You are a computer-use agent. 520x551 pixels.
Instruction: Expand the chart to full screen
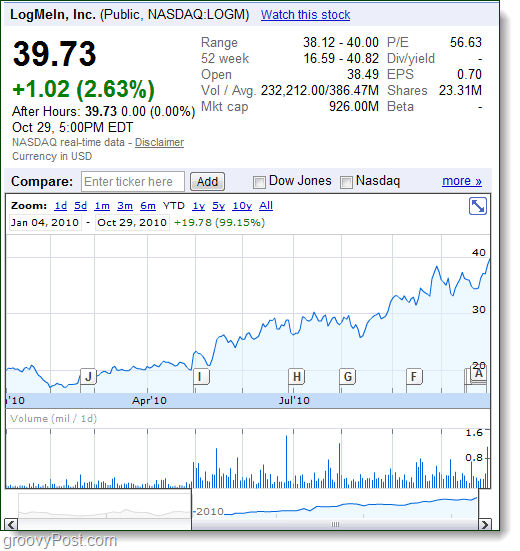[477, 206]
